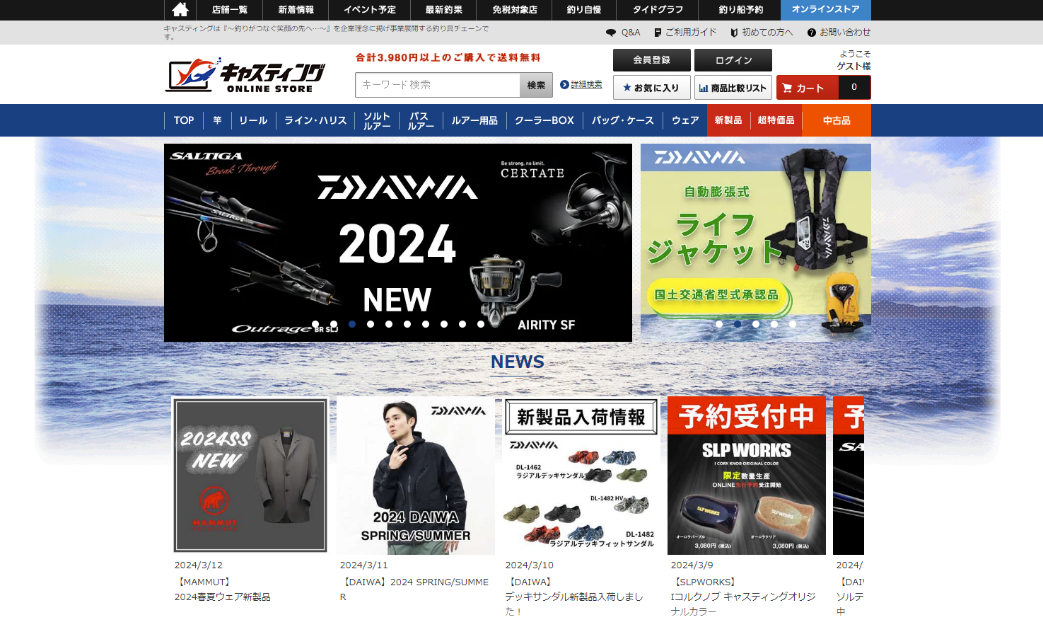
Task: Open the MAMMUT 2024SS NEW news thumbnail
Action: (250, 475)
